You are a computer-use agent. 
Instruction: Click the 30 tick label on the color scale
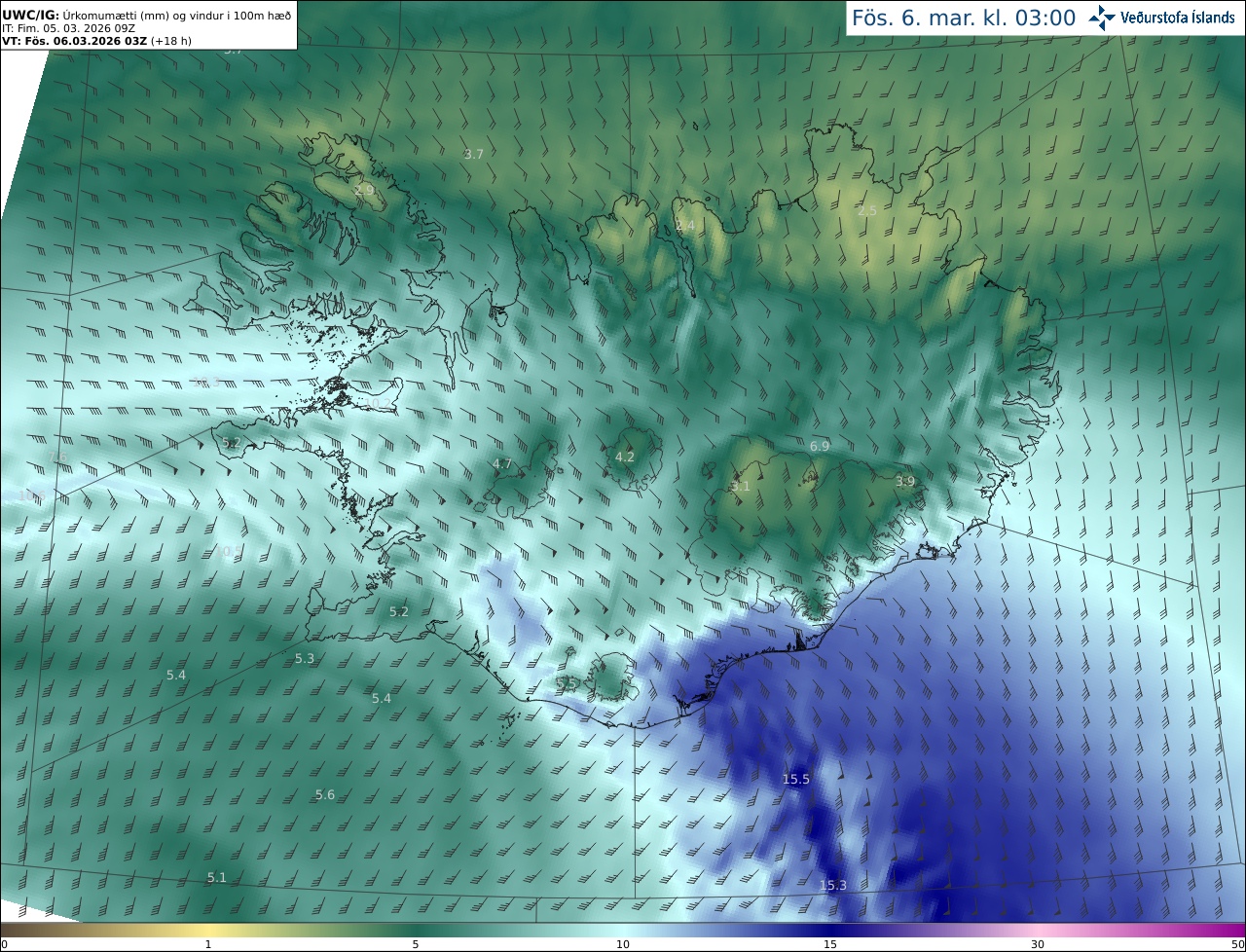(x=1038, y=944)
